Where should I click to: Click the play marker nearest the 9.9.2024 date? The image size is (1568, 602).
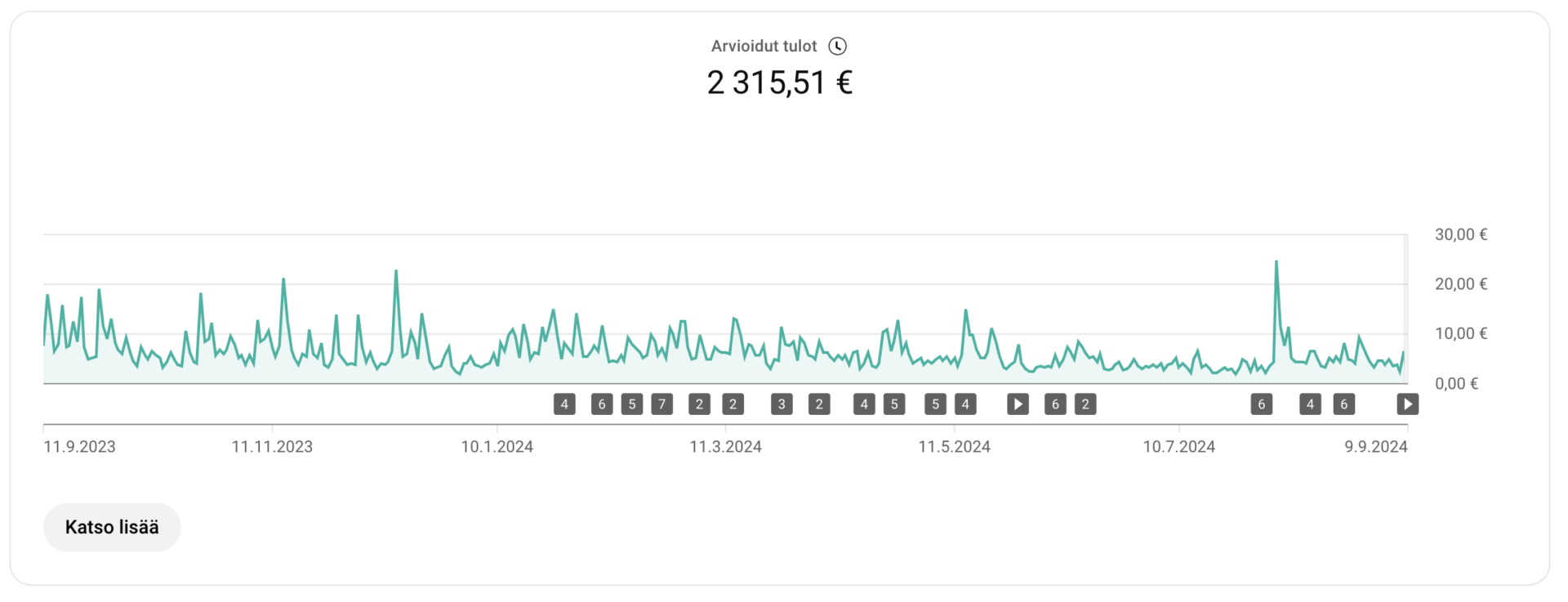point(1407,404)
